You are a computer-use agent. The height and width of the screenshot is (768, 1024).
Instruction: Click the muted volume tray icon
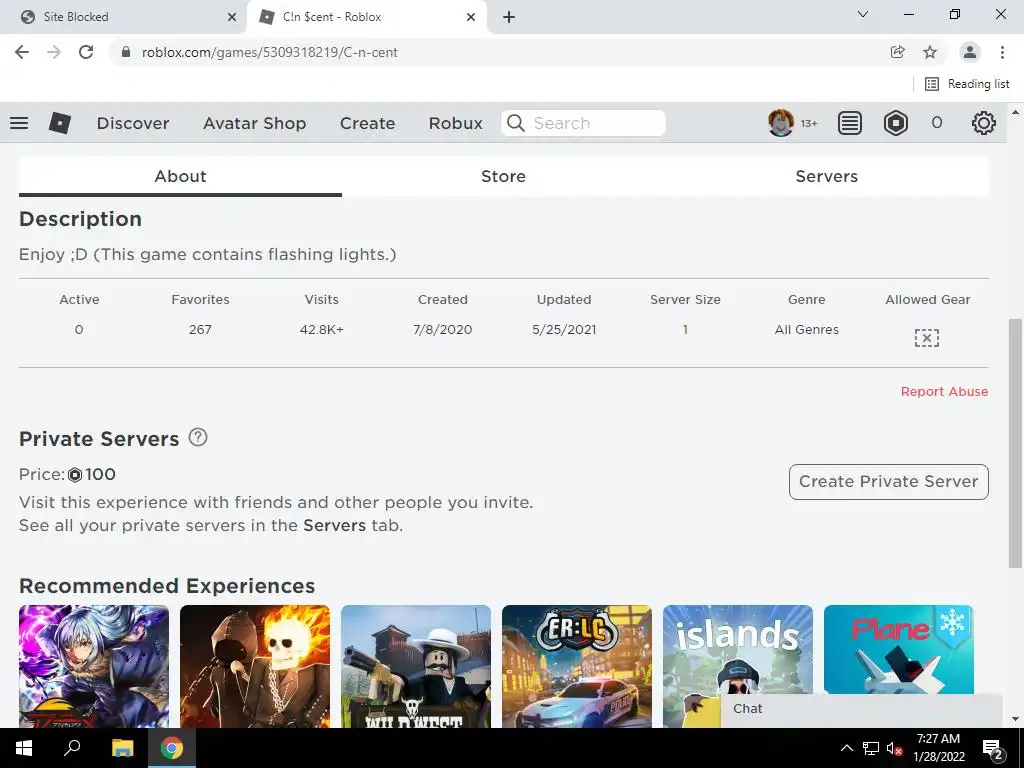pyautogui.click(x=894, y=748)
